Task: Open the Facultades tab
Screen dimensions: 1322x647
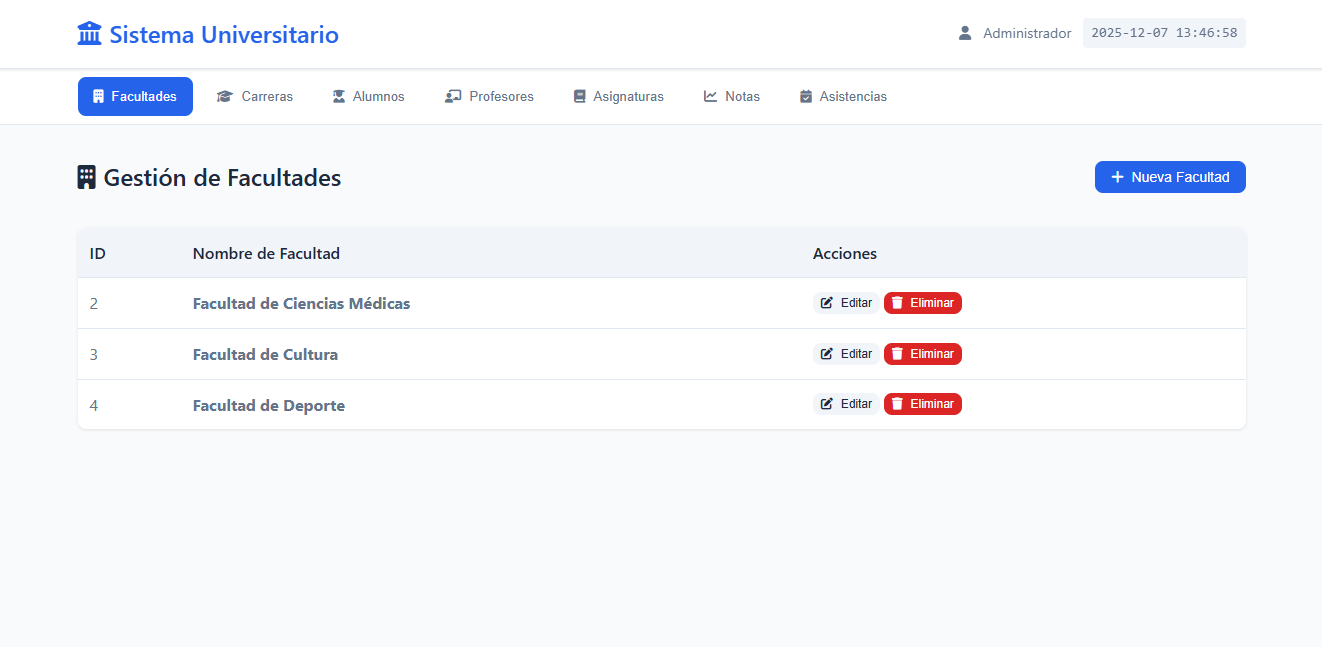Action: (x=135, y=97)
